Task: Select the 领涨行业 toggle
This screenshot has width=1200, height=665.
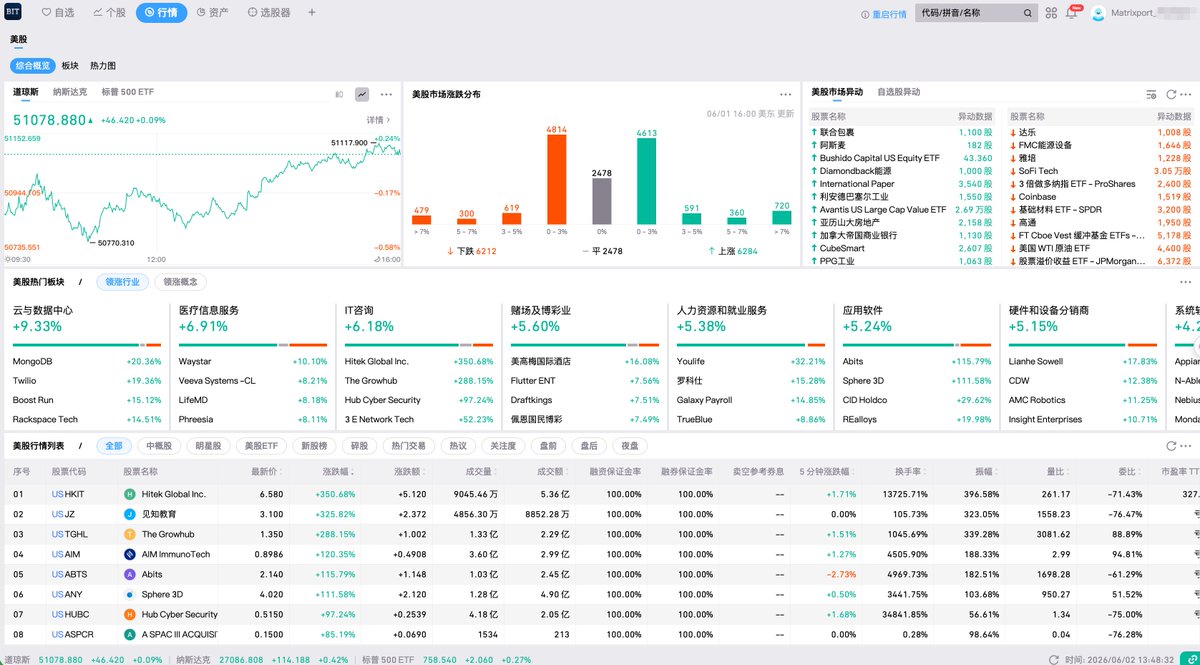Action: point(123,282)
